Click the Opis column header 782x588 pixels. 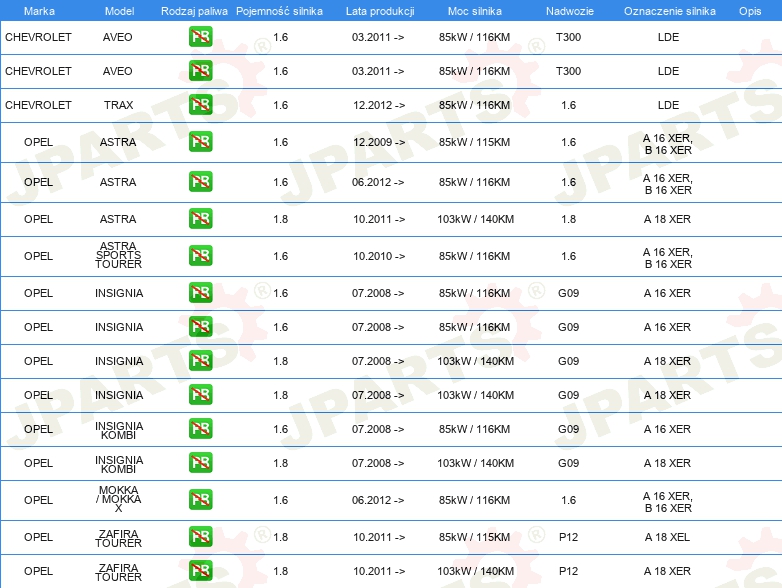750,11
